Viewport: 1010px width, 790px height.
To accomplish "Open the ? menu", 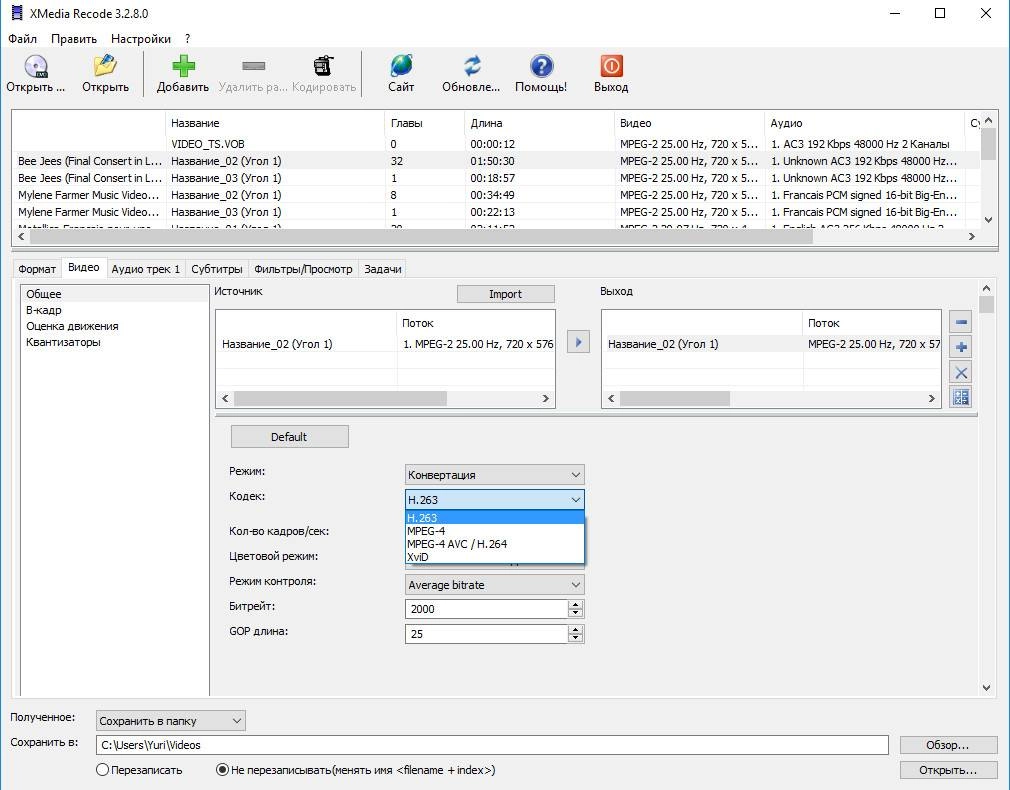I will click(x=187, y=39).
